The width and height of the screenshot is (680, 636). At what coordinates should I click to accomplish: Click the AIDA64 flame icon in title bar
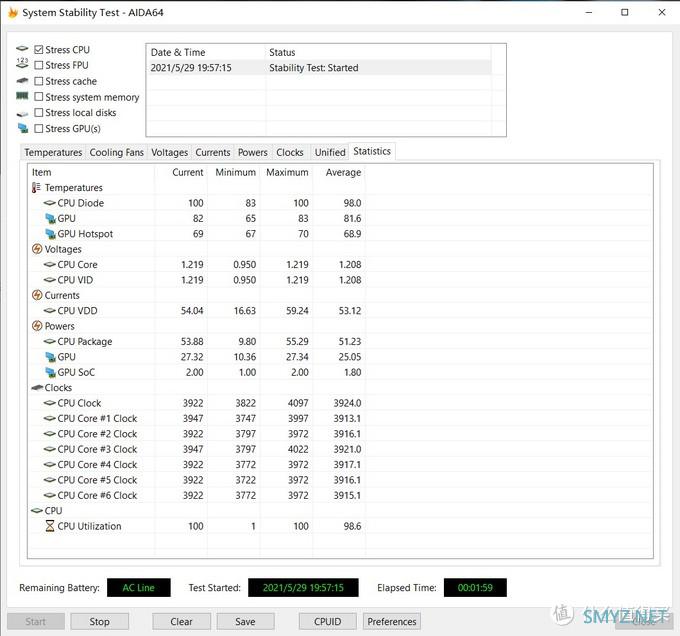click(13, 13)
